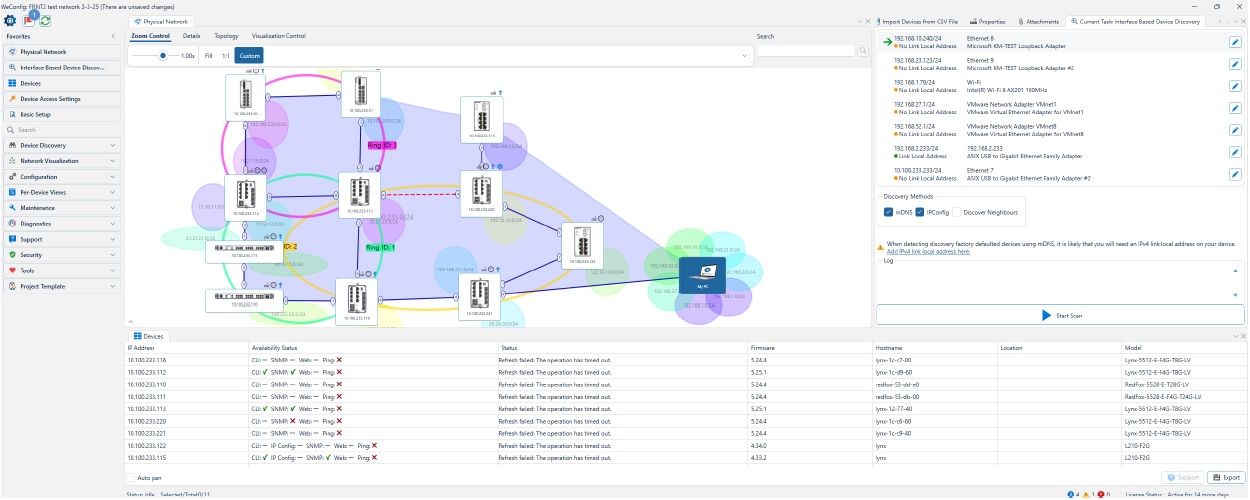The height and width of the screenshot is (500, 1250).
Task: Expand the Network Visualization section
Action: tap(60, 161)
